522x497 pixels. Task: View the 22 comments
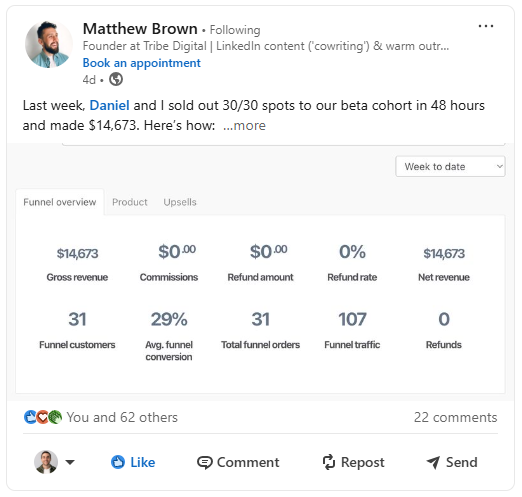coord(455,417)
